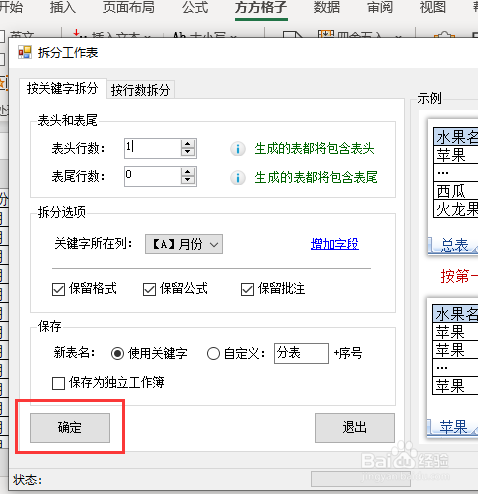478x494 pixels.
Task: Switch to 页面布局 ribbon tab
Action: pos(129,7)
